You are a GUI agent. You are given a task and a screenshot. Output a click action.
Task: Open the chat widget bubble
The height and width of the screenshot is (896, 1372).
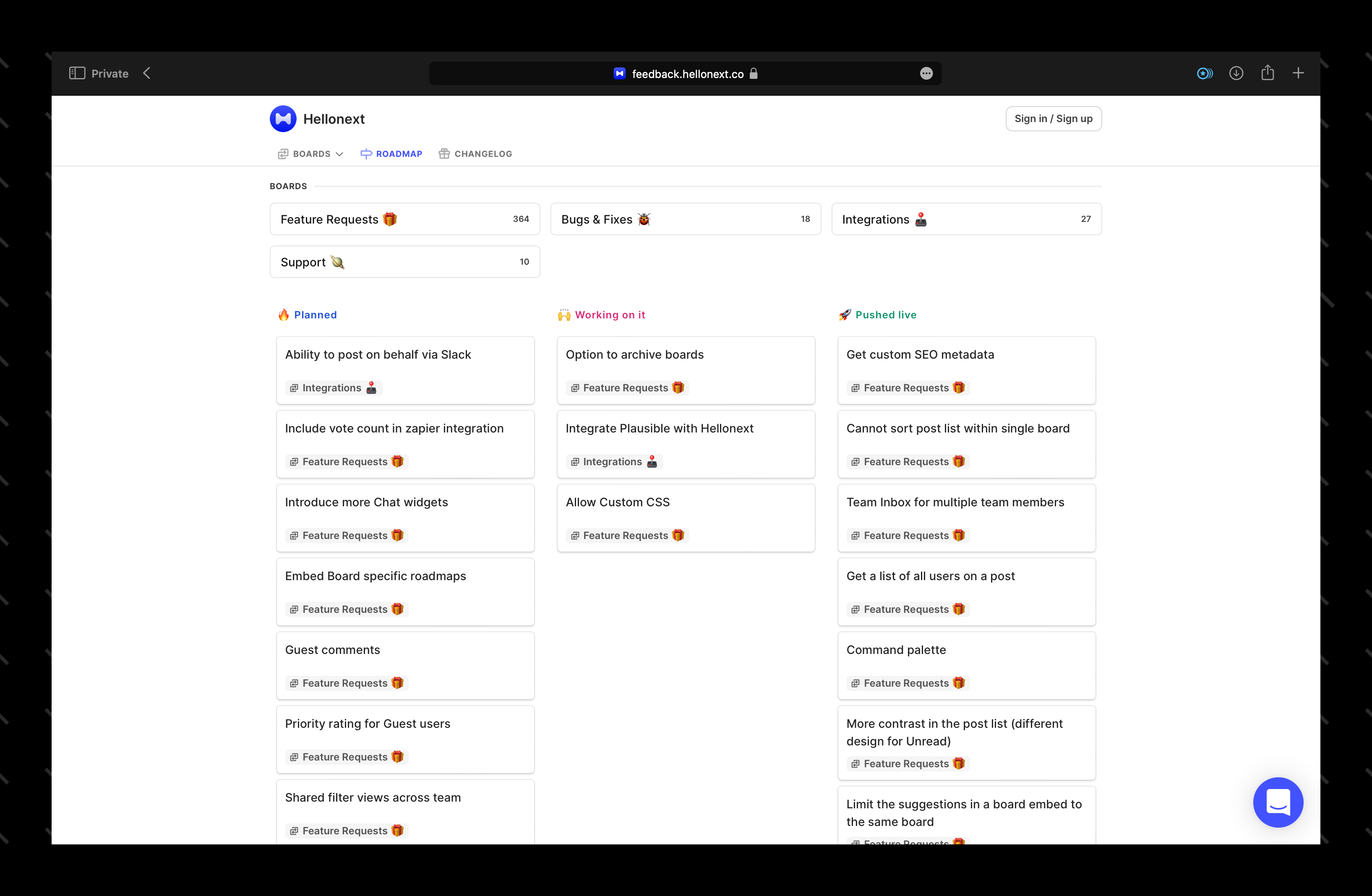1278,802
